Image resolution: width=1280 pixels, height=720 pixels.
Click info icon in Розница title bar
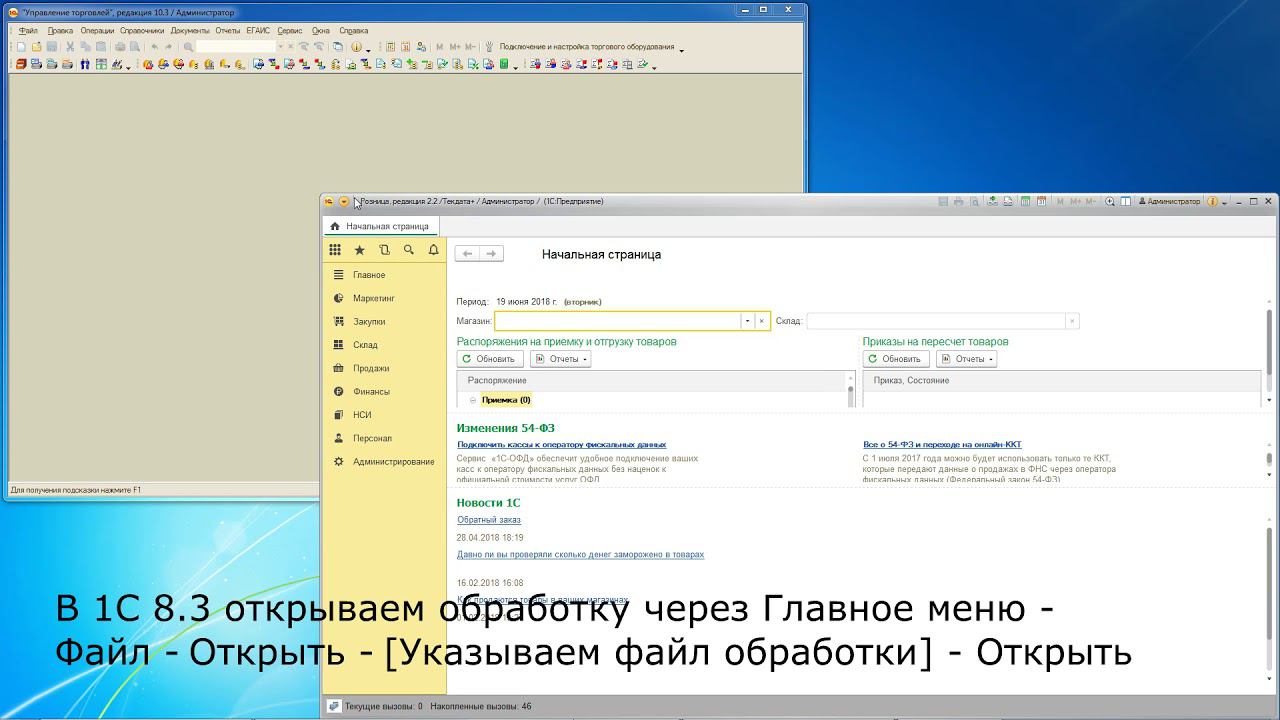tap(1213, 201)
